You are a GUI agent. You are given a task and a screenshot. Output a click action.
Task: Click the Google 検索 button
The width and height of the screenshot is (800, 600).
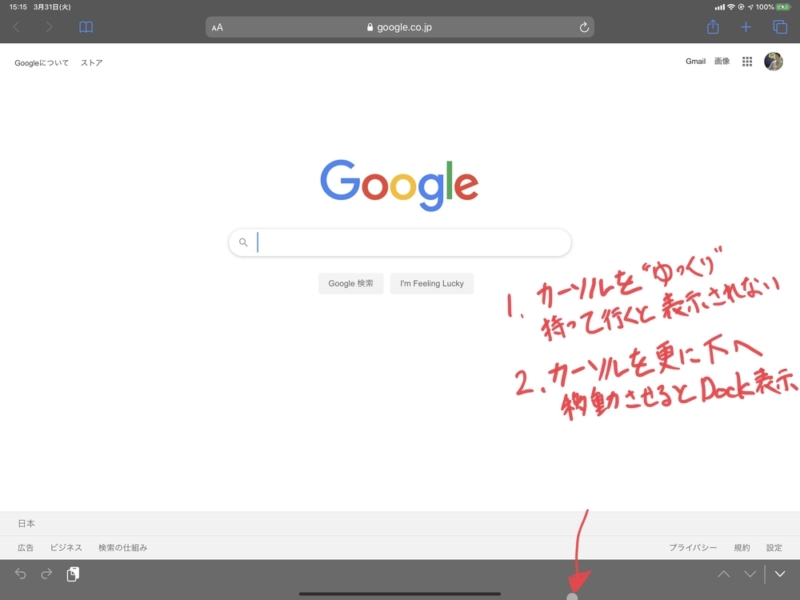(x=351, y=284)
